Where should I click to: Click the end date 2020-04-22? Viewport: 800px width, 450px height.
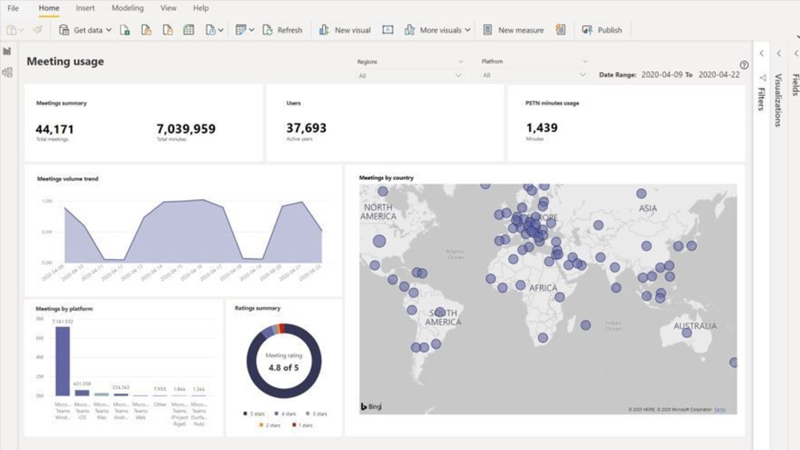[x=719, y=74]
